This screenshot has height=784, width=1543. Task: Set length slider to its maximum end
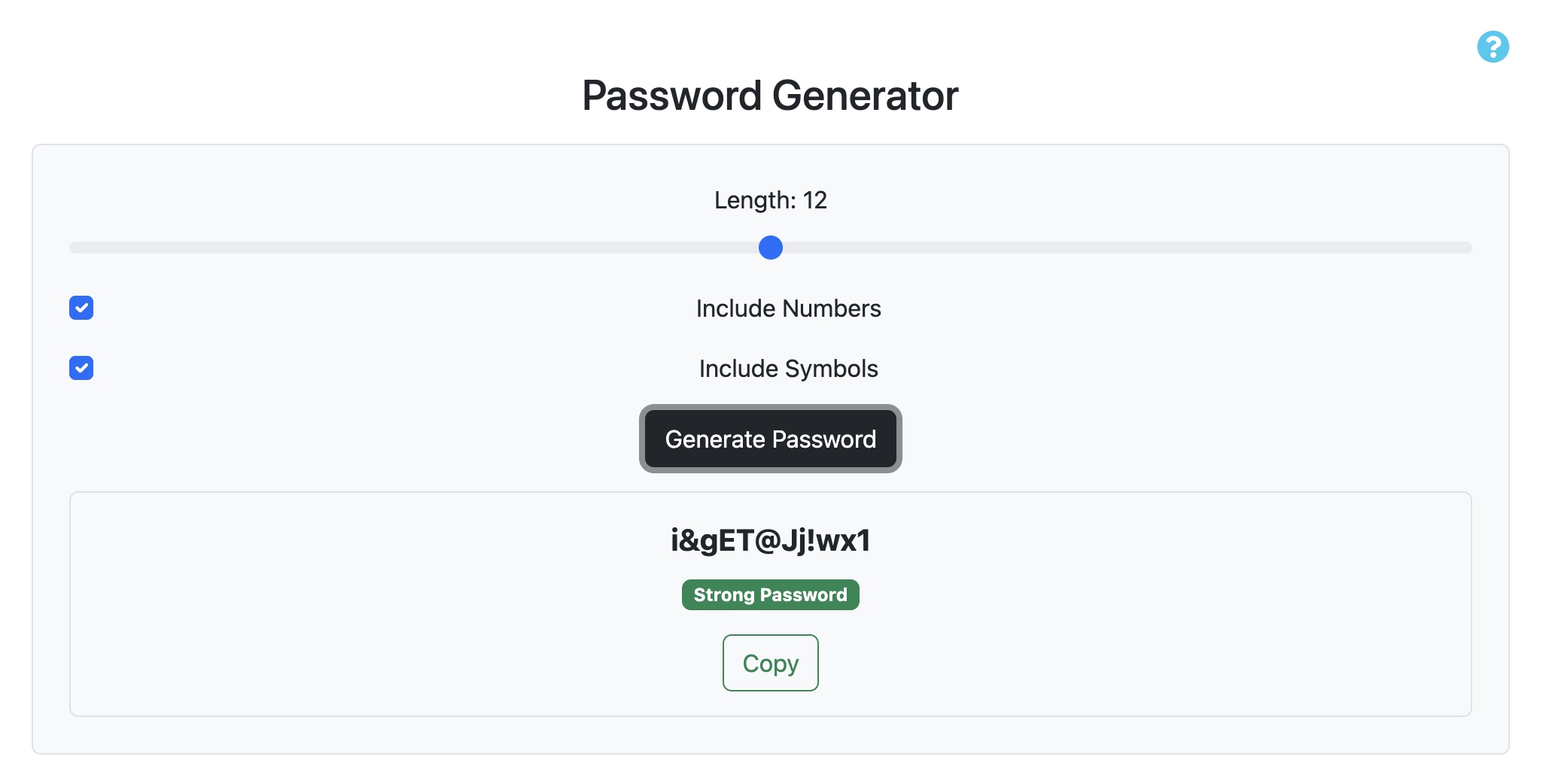pyautogui.click(x=1468, y=248)
